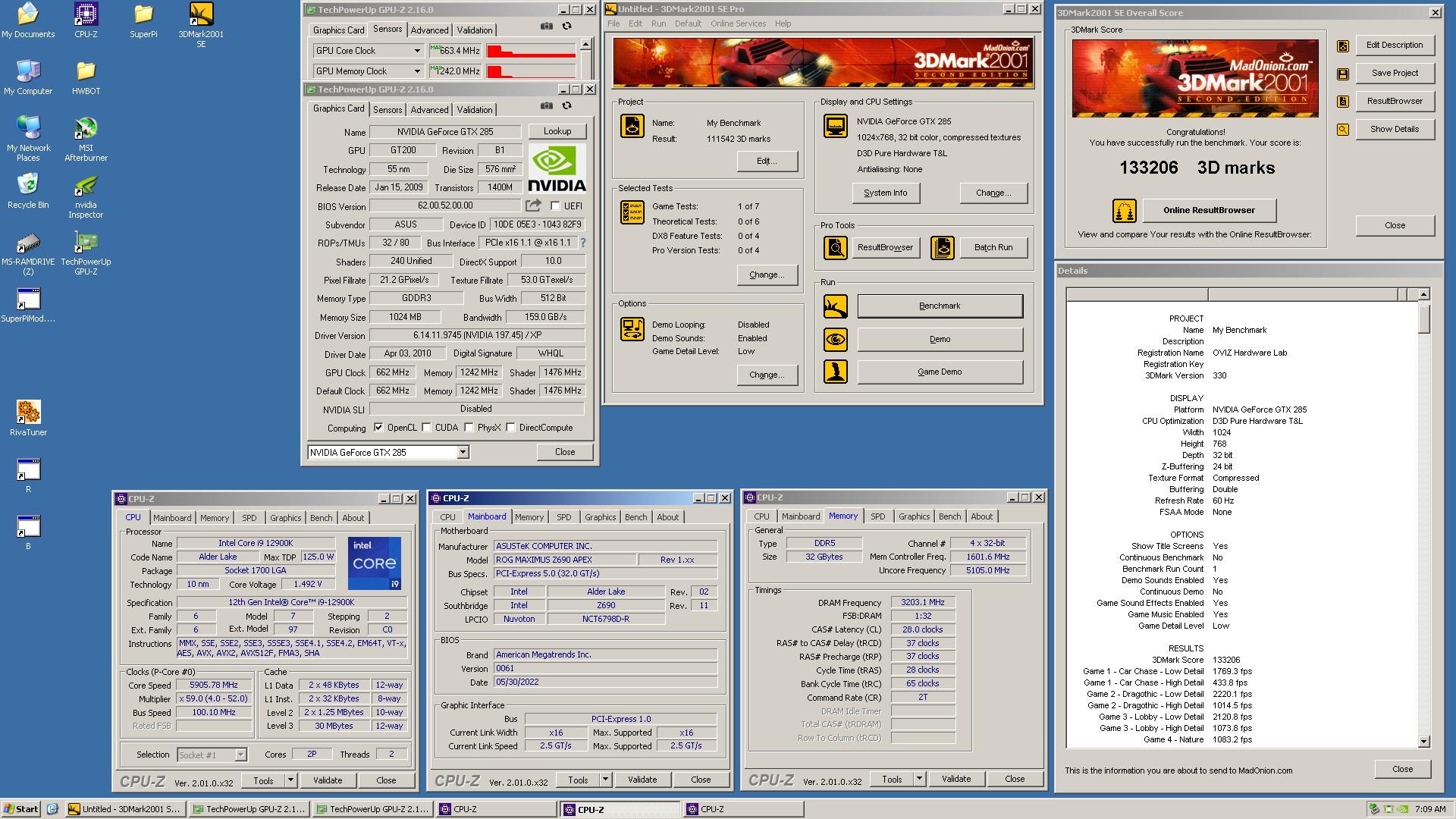Click the vertical scrollbar thumb in the Details list

(1423, 318)
